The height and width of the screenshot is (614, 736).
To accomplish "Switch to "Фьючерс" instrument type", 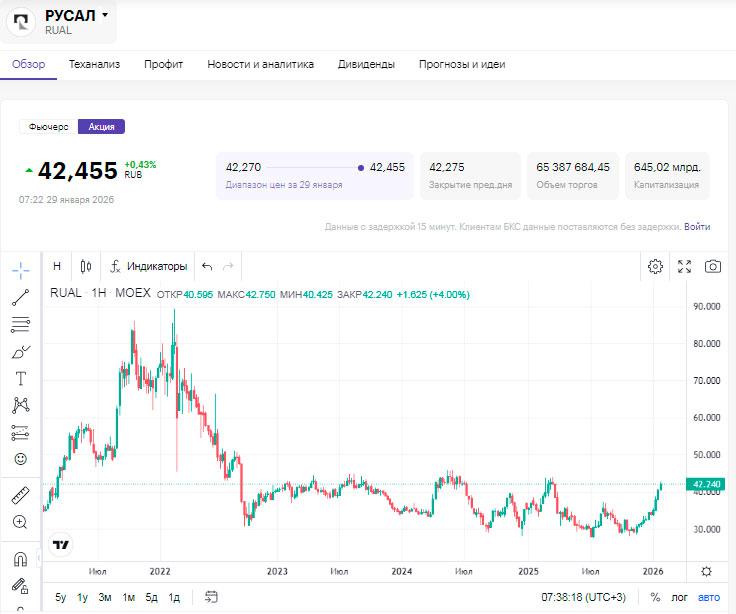I will (48, 127).
